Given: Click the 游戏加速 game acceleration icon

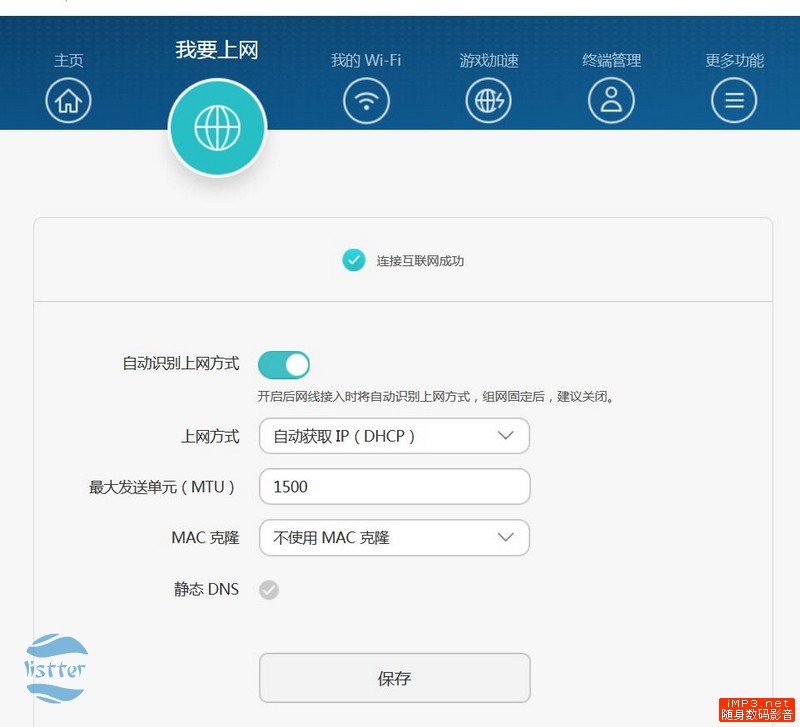Looking at the screenshot, I should click(x=489, y=100).
